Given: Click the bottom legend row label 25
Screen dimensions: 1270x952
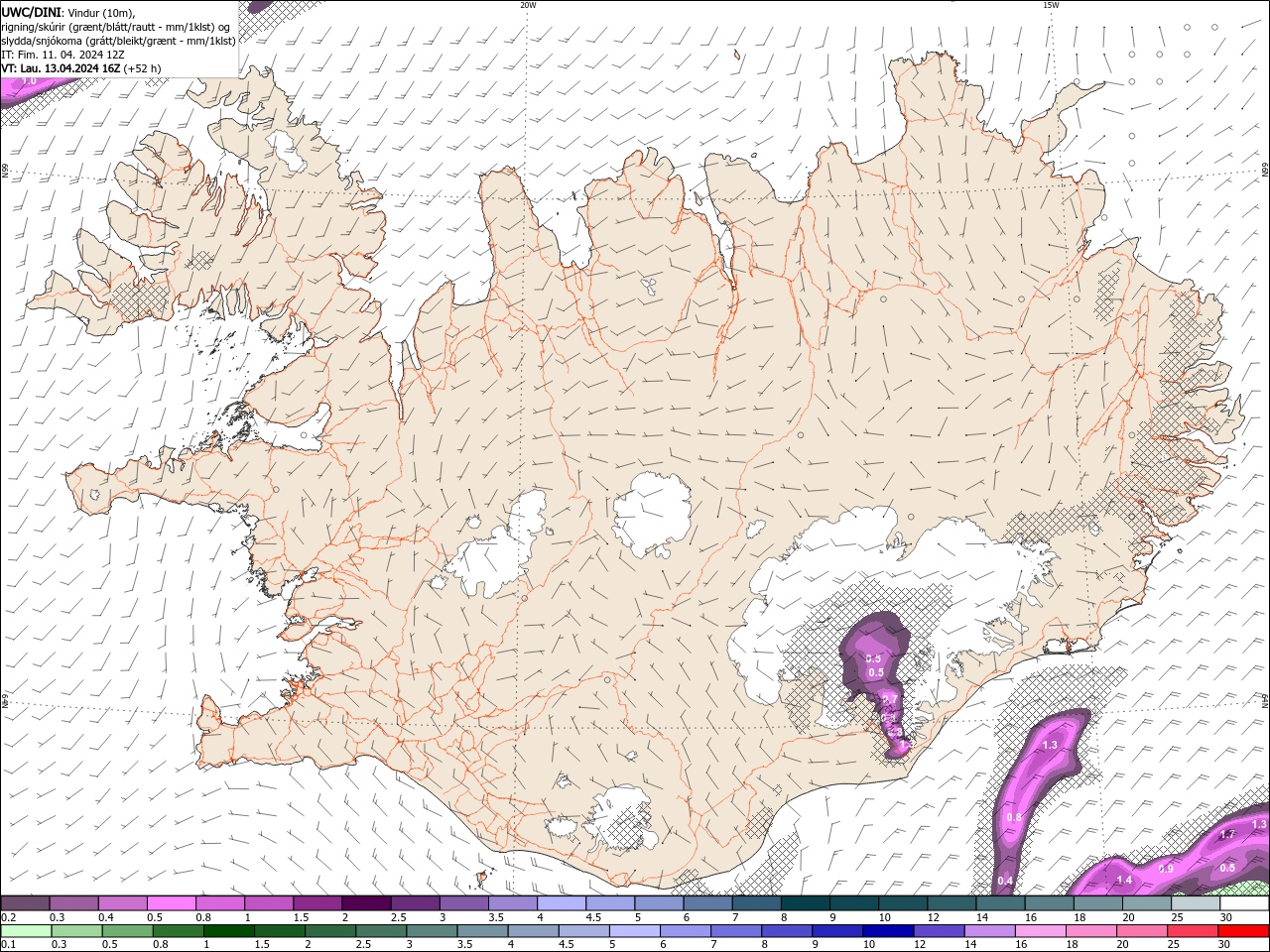Looking at the screenshot, I should click(1173, 945).
